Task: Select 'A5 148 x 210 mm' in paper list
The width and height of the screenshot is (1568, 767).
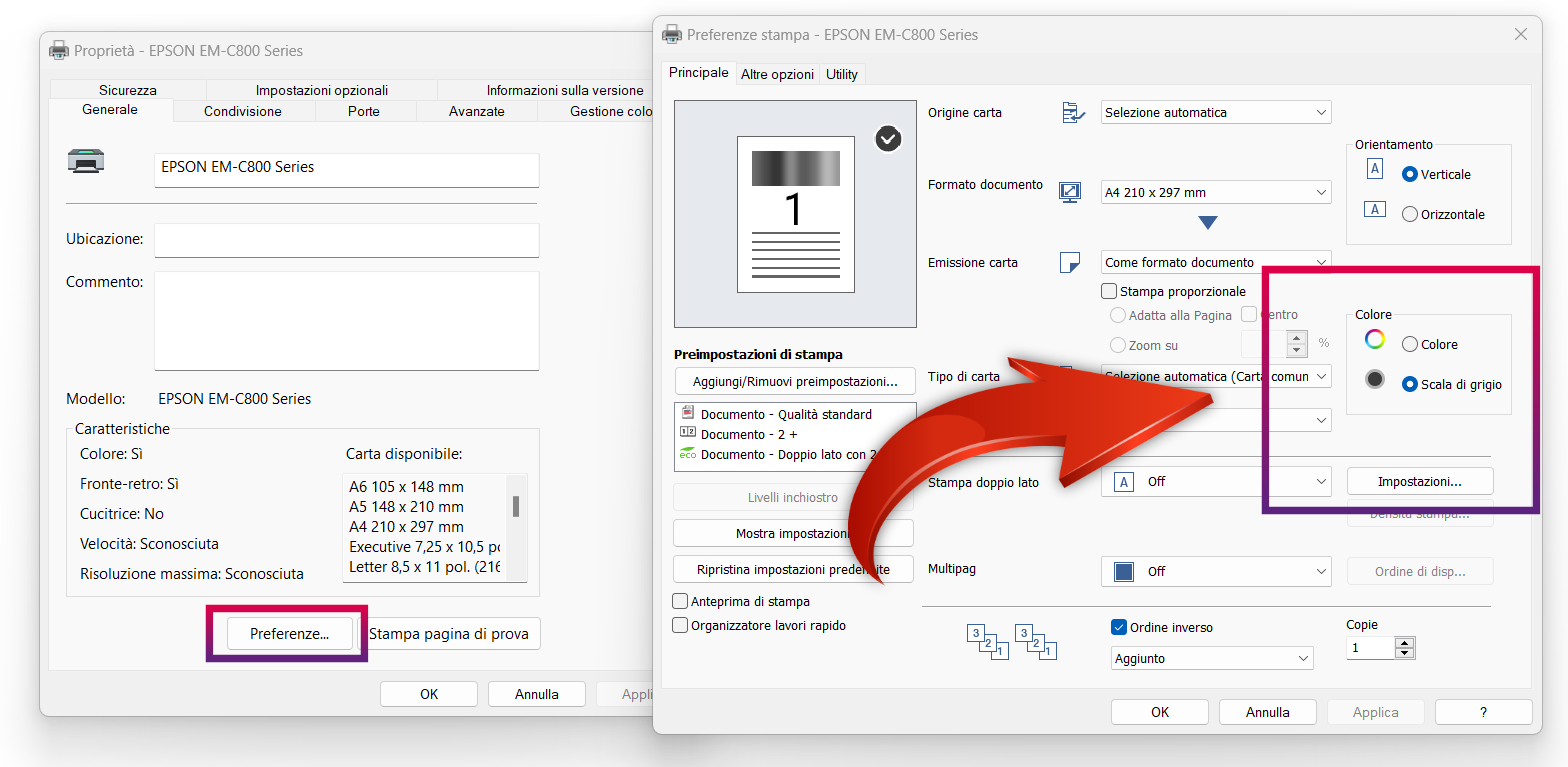Action: pyautogui.click(x=406, y=506)
